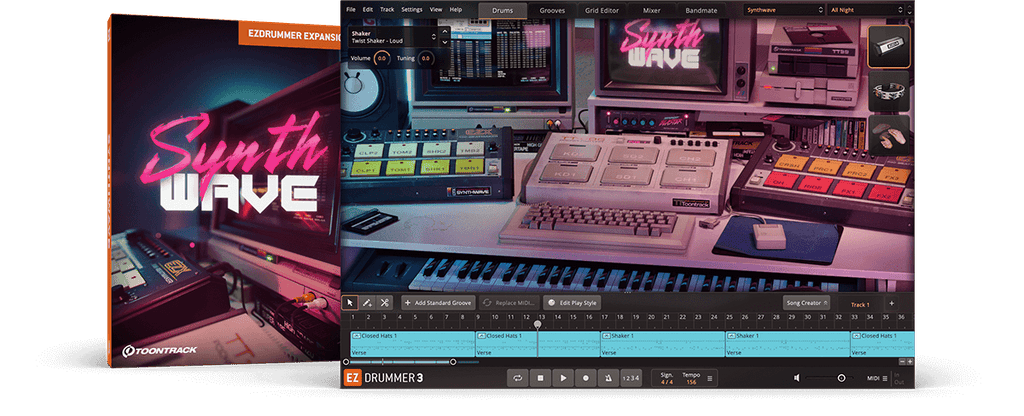
Task: Switch to the Bandmate tab
Action: (701, 10)
